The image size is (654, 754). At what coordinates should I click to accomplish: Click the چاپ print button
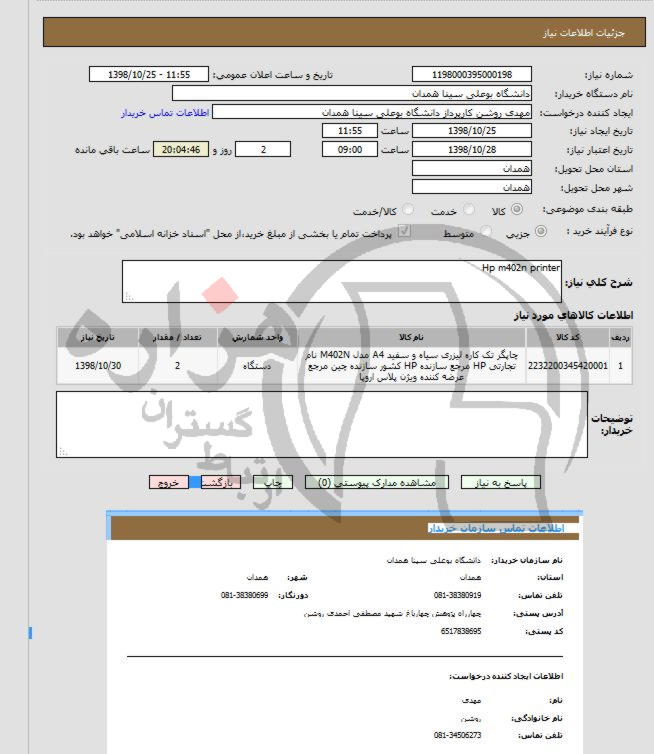pyautogui.click(x=273, y=482)
